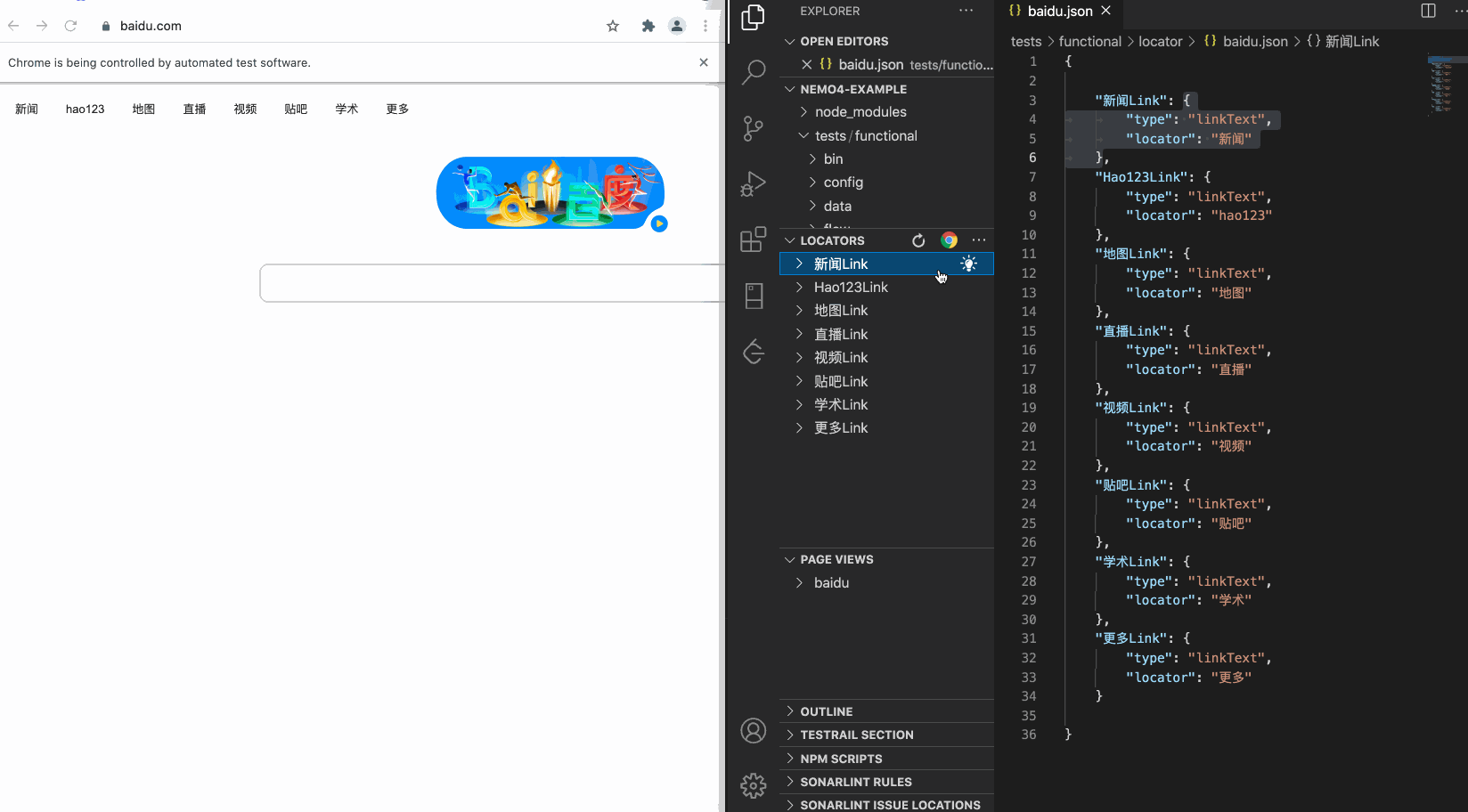The image size is (1468, 812).
Task: Dismiss the automated test software banner
Action: pos(704,62)
